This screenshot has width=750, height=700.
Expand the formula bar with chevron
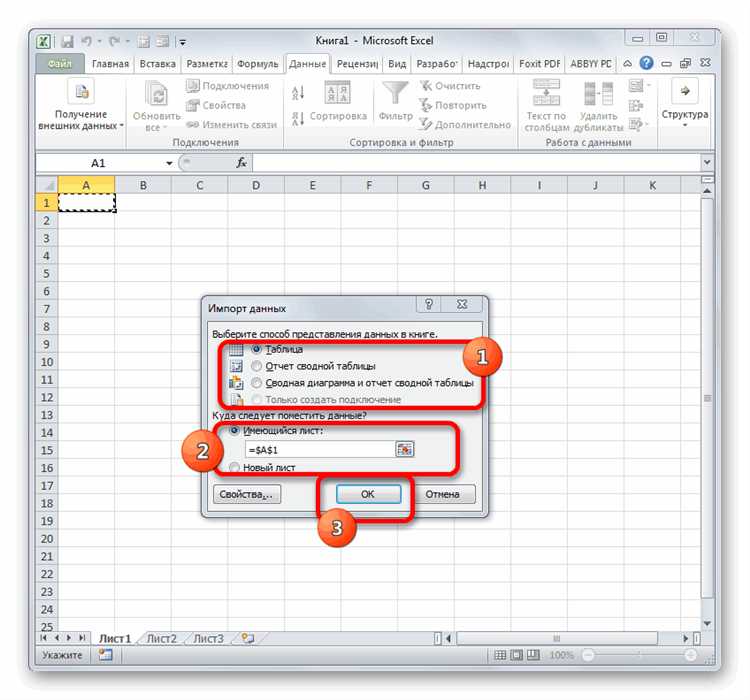pyautogui.click(x=707, y=163)
